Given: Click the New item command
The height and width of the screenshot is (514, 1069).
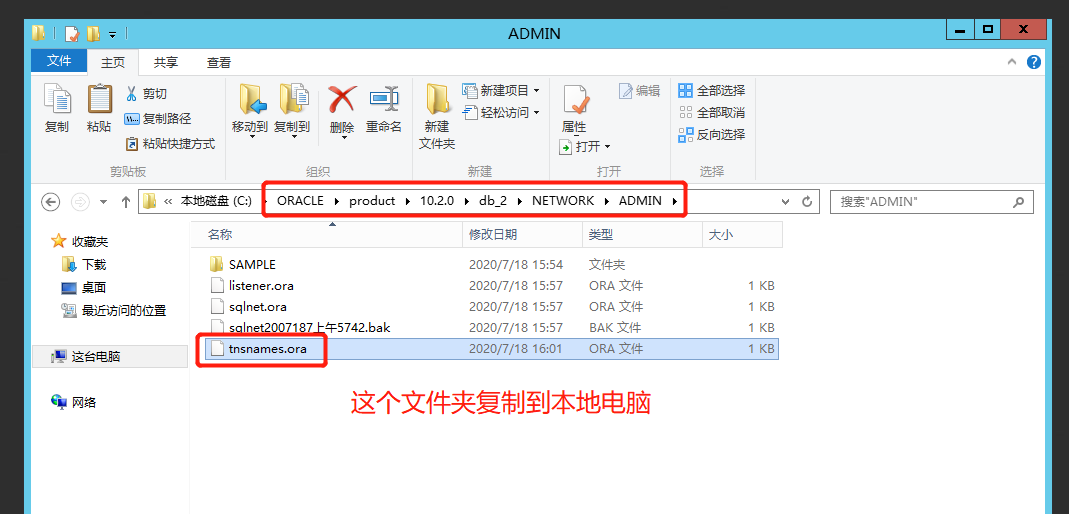Looking at the screenshot, I should point(500,90).
